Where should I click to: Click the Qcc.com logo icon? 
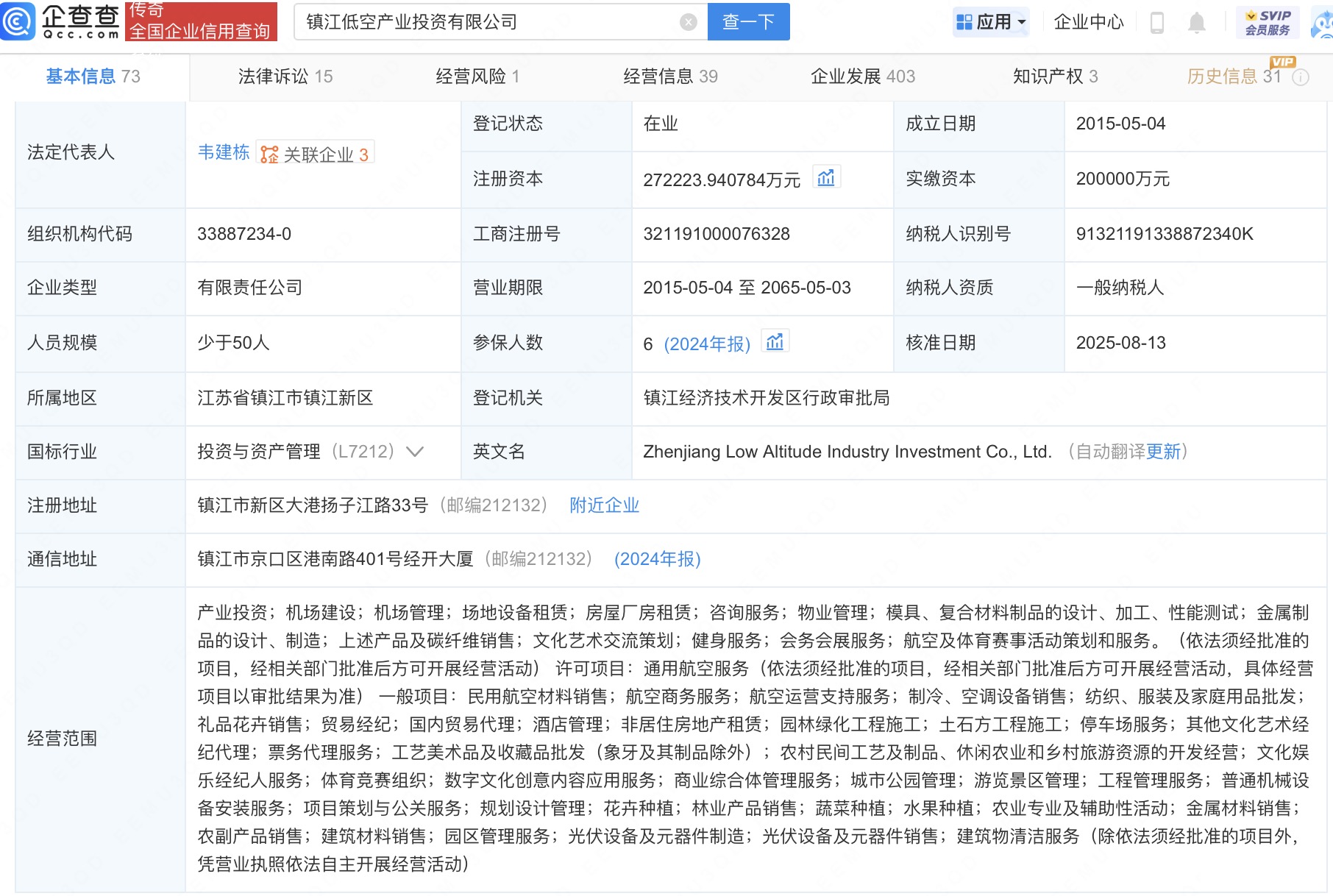18,21
